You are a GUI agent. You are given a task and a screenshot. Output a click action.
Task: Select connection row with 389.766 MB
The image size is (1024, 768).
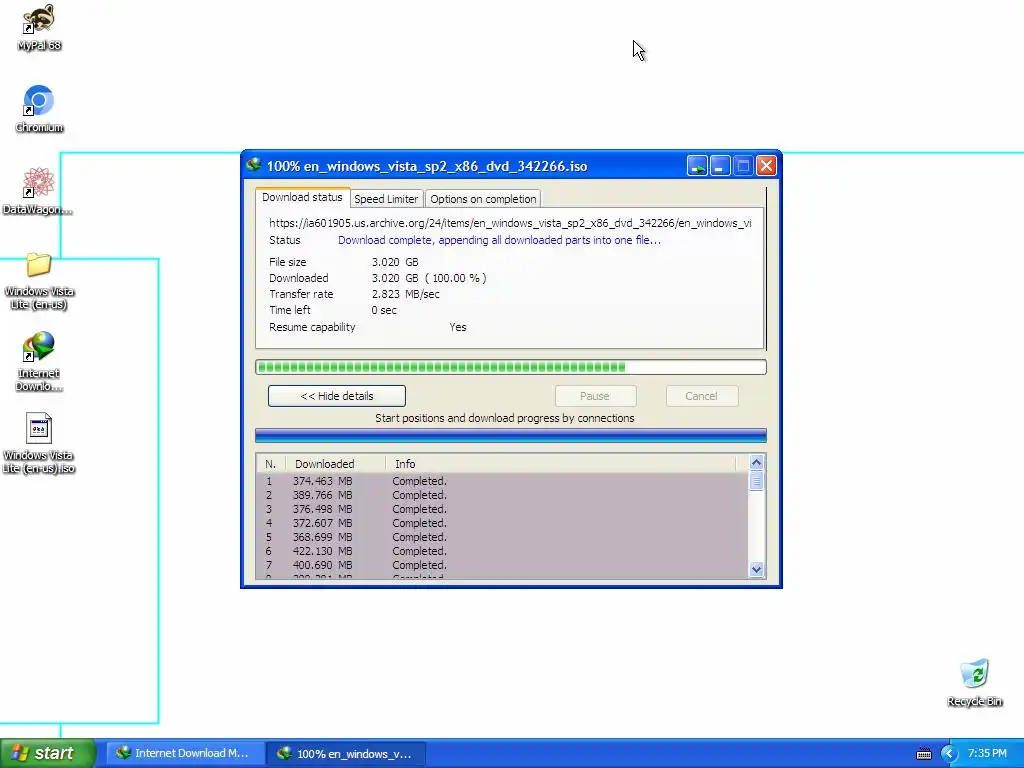502,495
